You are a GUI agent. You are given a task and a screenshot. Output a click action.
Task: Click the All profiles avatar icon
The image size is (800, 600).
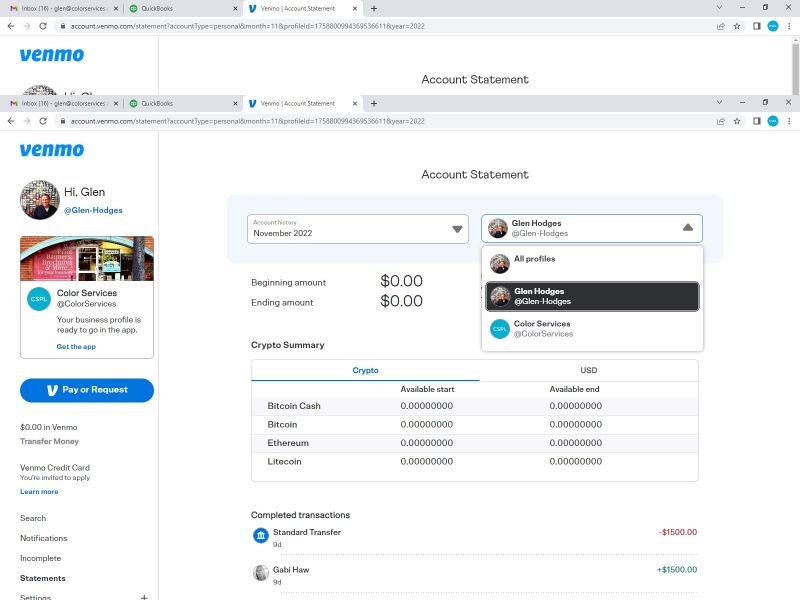point(499,264)
